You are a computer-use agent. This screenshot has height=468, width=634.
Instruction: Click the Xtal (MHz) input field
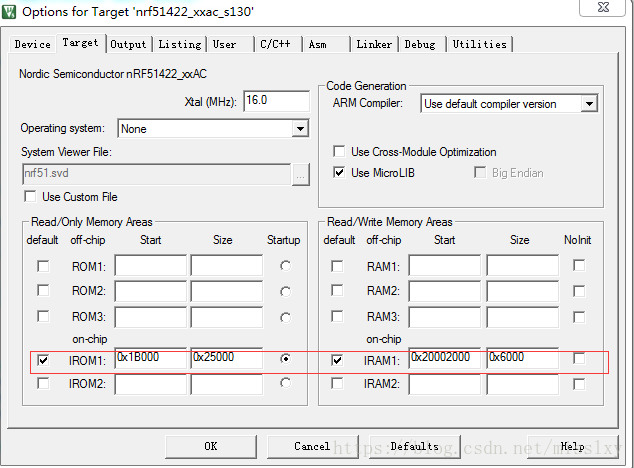pyautogui.click(x=277, y=101)
